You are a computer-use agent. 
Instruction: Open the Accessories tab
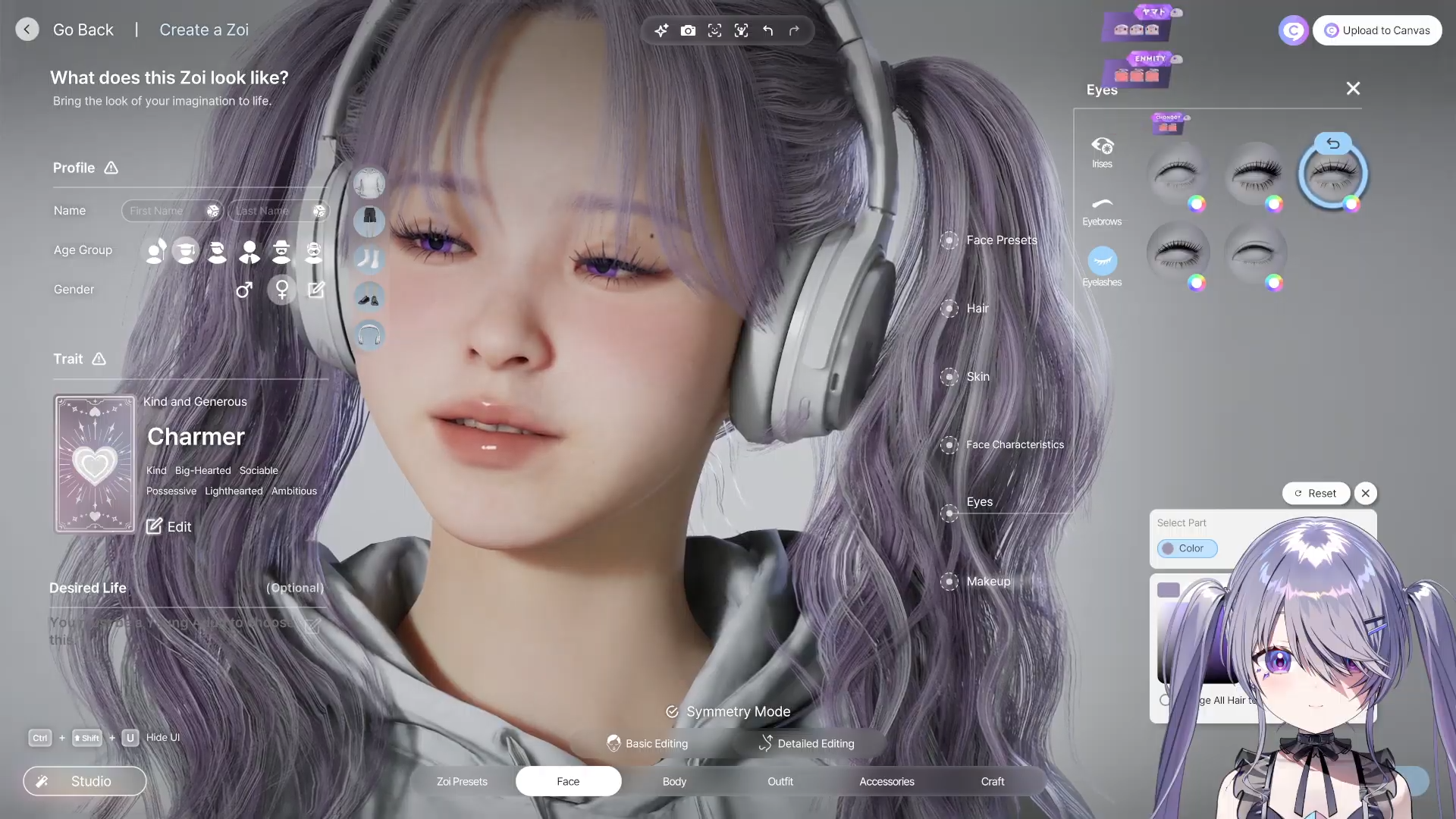tap(886, 782)
